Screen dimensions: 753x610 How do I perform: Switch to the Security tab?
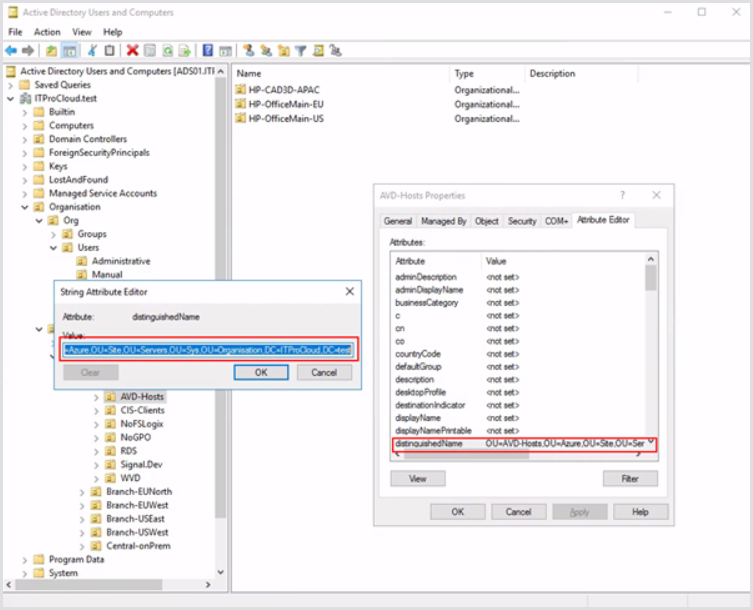pos(521,221)
